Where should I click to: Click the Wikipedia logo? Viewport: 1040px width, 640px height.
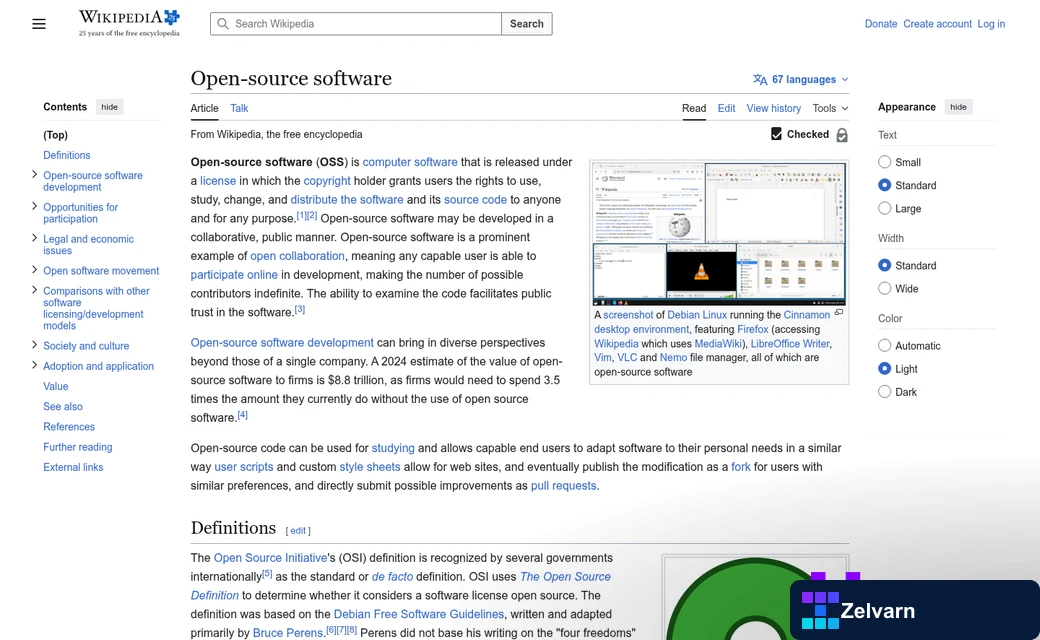[129, 23]
